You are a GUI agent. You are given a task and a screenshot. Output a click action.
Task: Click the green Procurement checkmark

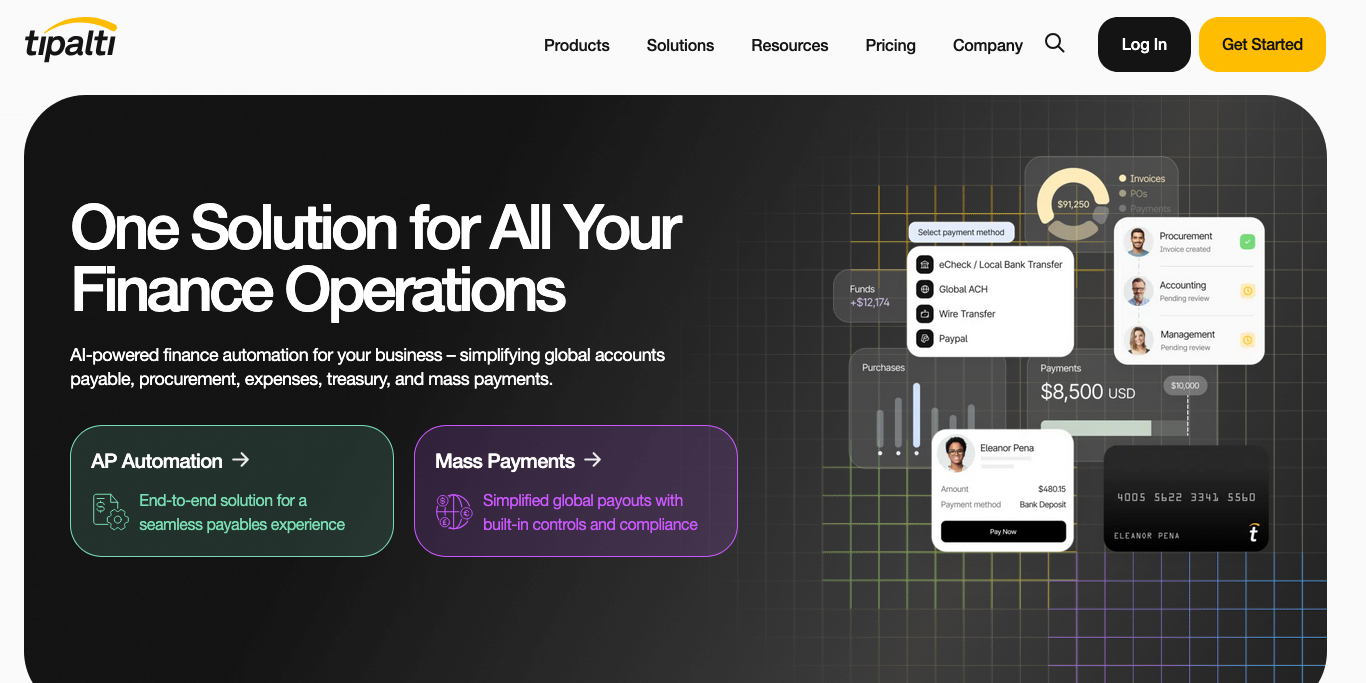point(1247,242)
